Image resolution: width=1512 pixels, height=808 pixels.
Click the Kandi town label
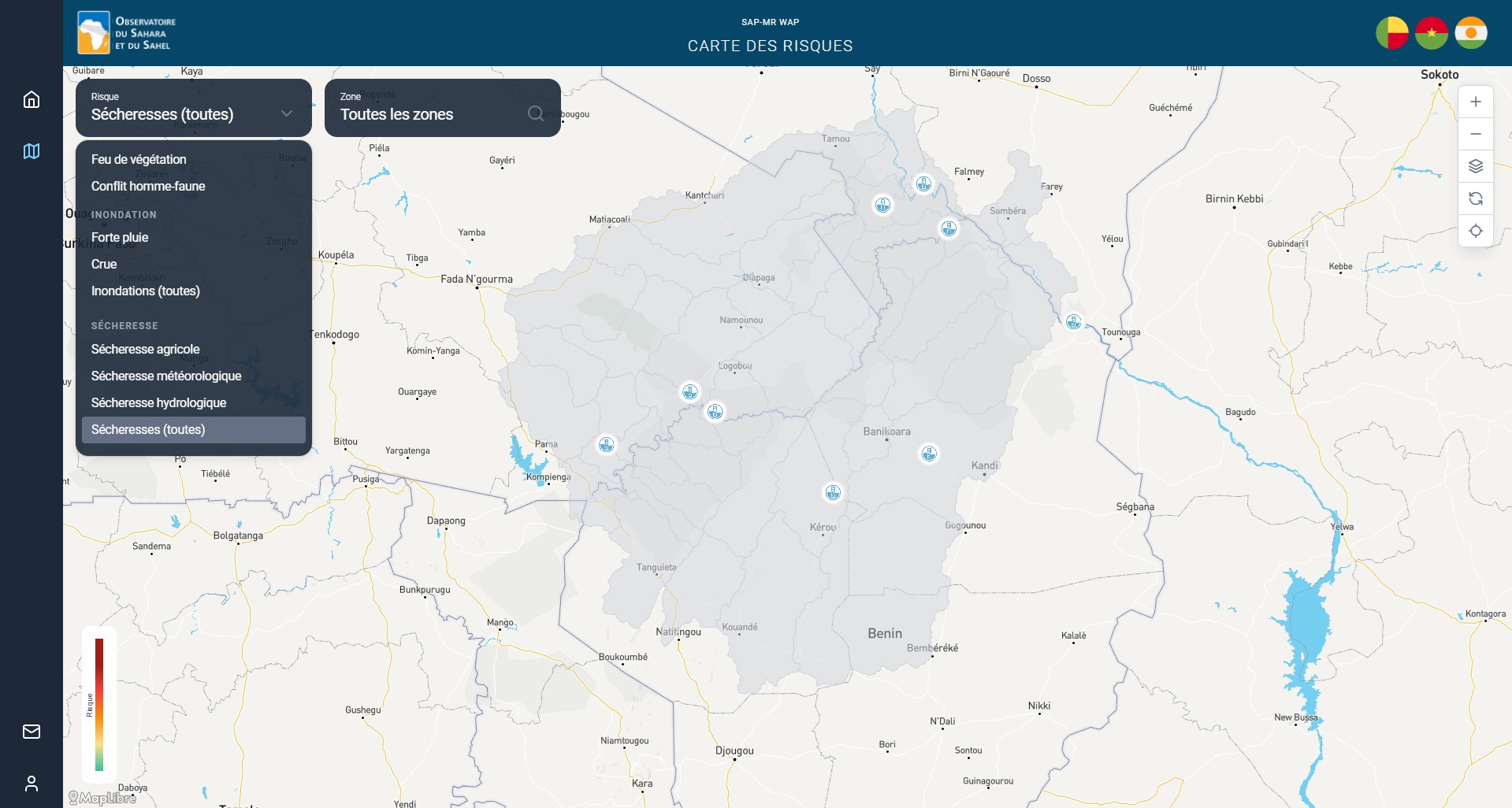click(984, 465)
